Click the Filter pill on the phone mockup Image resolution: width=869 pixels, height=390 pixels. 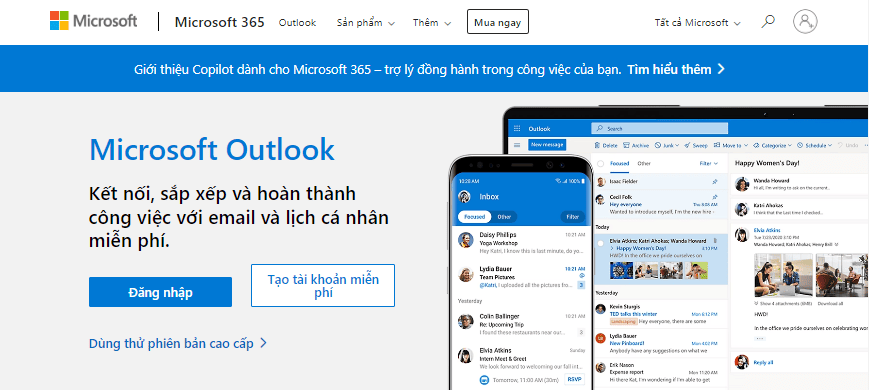point(573,217)
